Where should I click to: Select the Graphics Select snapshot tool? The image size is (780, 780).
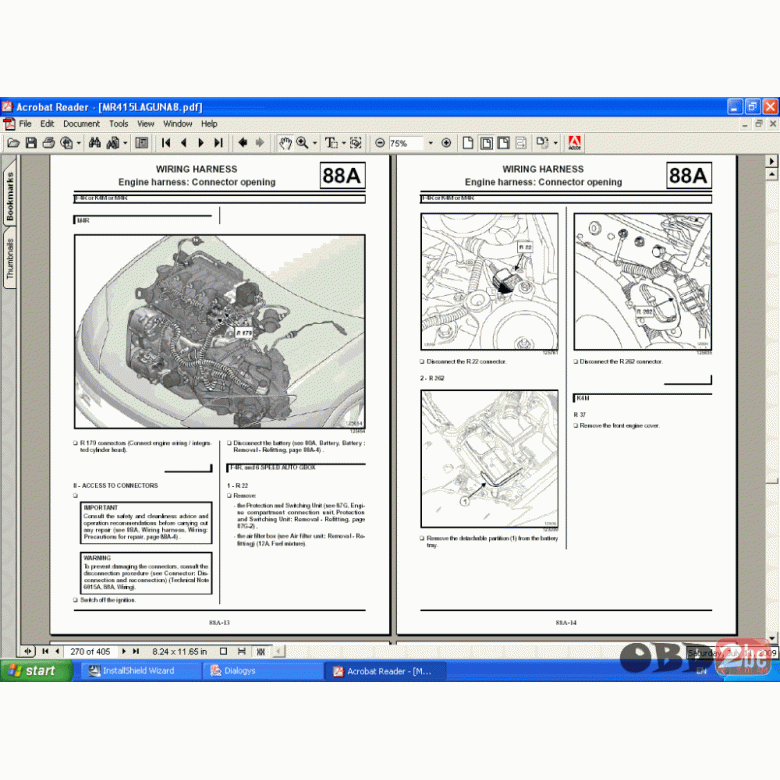[356, 143]
